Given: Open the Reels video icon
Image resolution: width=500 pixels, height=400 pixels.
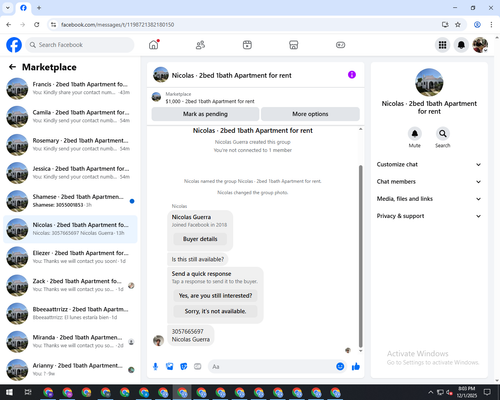Looking at the screenshot, I should (x=247, y=45).
